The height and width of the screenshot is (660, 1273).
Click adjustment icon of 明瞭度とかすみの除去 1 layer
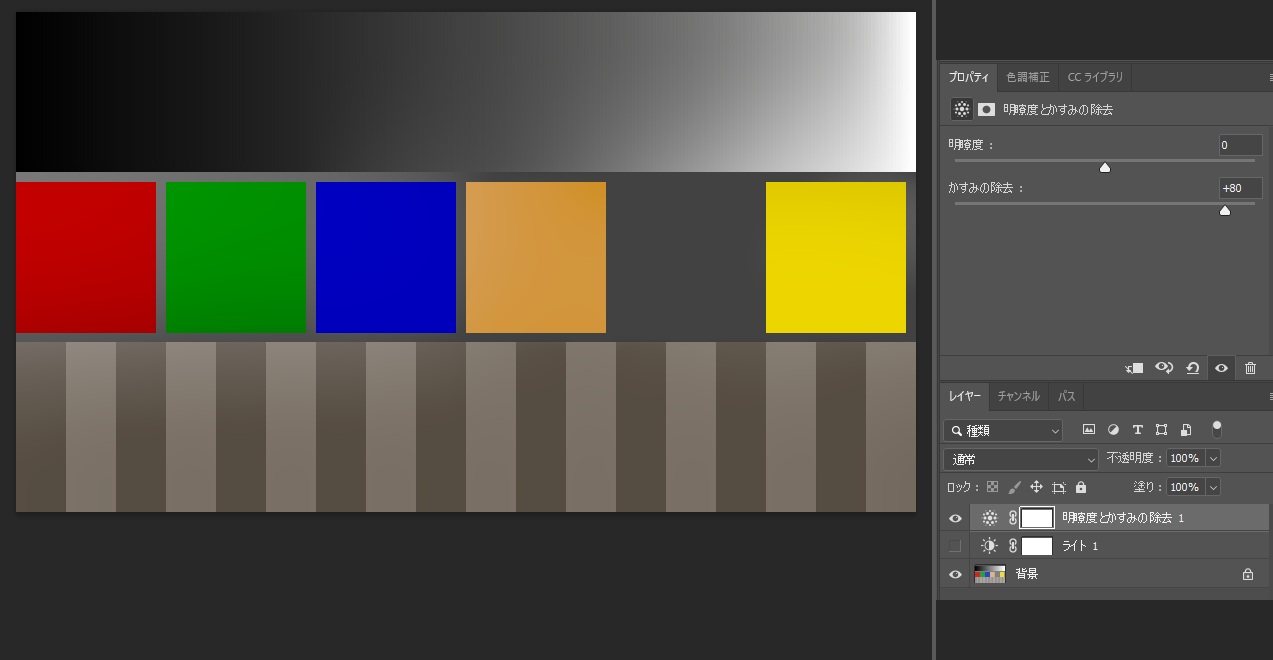(990, 518)
